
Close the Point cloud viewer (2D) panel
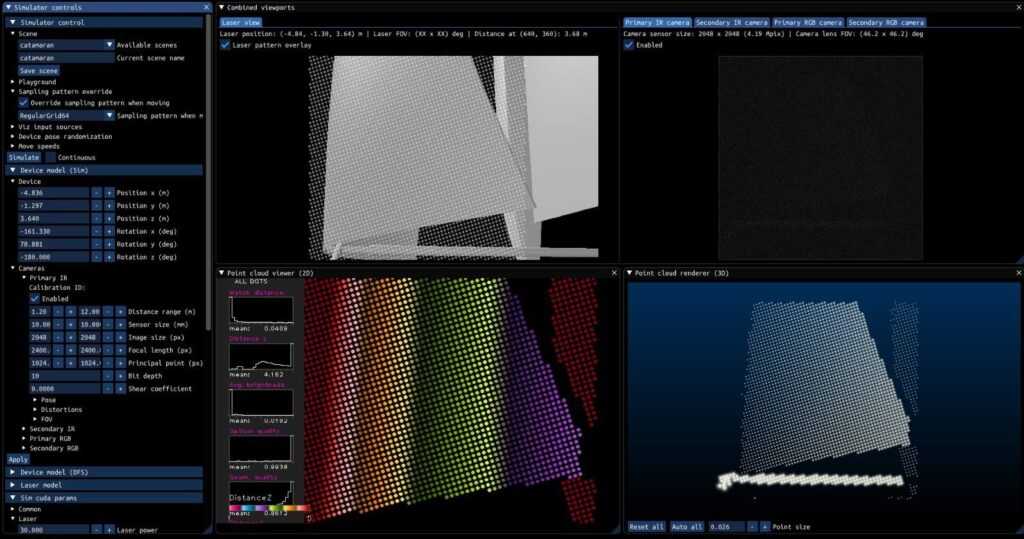tap(614, 272)
